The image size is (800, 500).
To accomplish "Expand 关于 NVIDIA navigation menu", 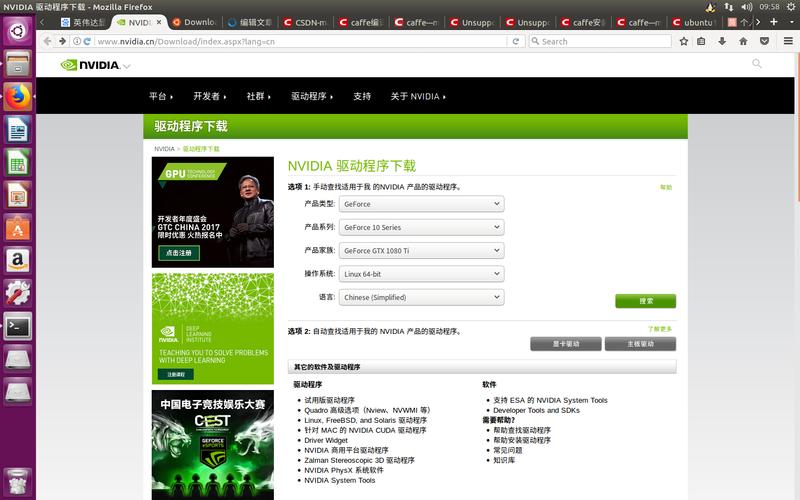I will 418,96.
